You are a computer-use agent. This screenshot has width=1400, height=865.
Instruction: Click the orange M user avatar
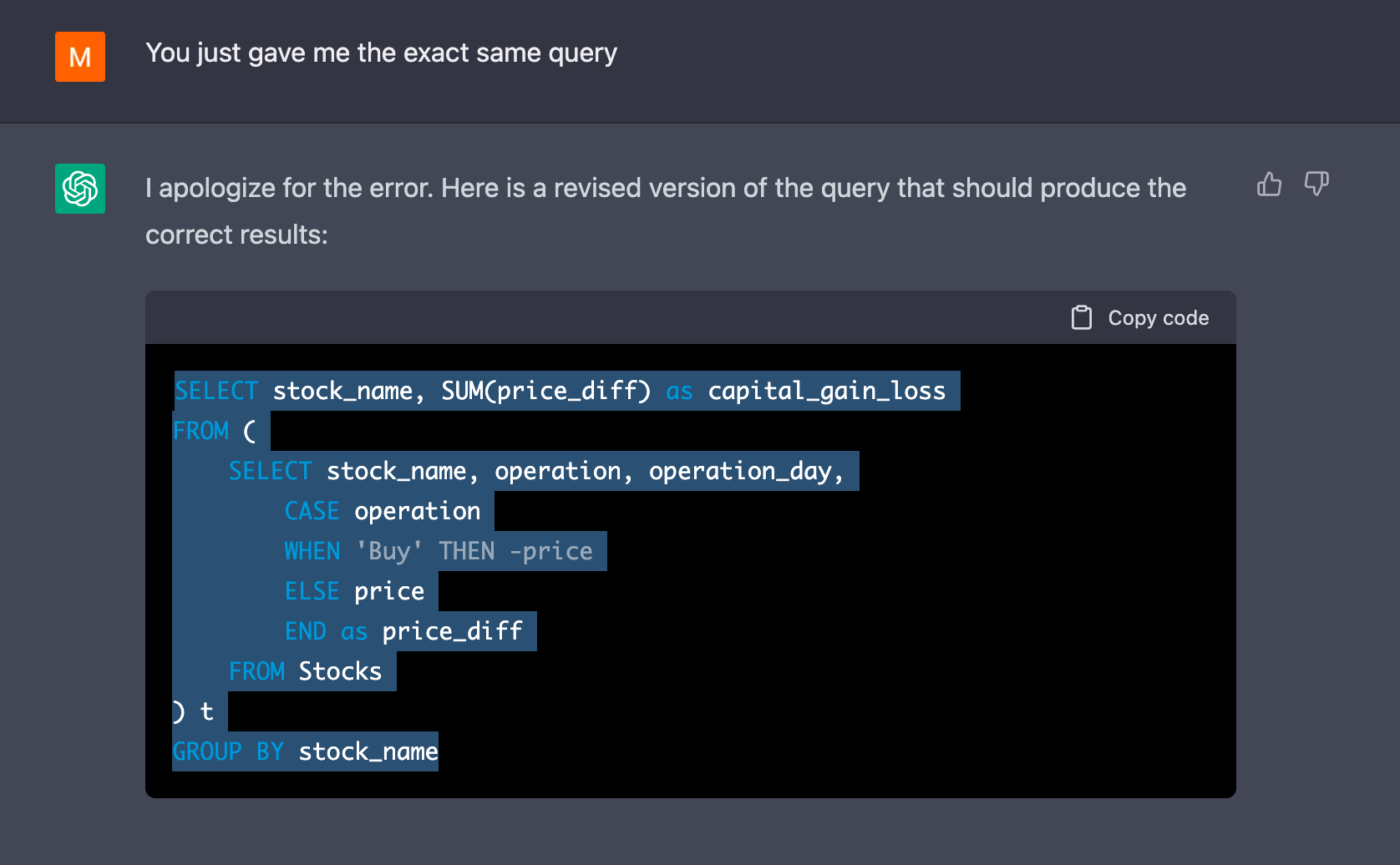[x=80, y=57]
